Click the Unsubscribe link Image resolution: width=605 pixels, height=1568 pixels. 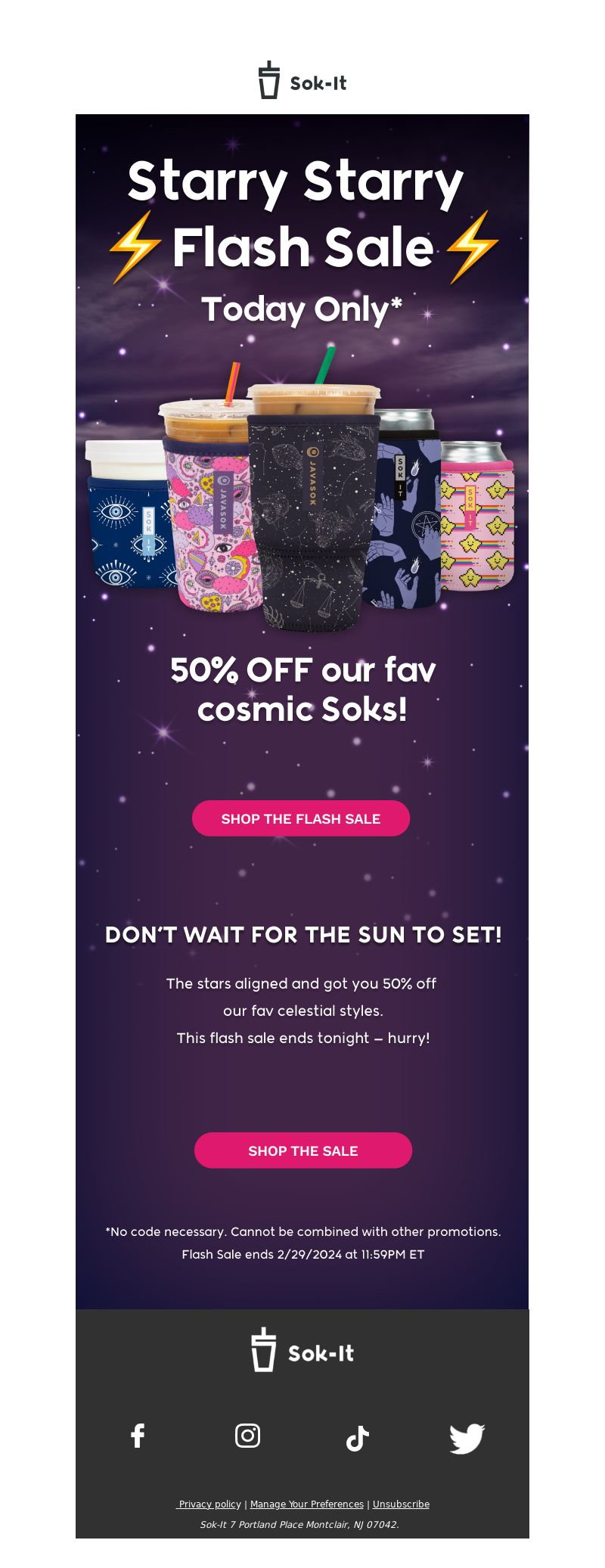pos(401,1504)
